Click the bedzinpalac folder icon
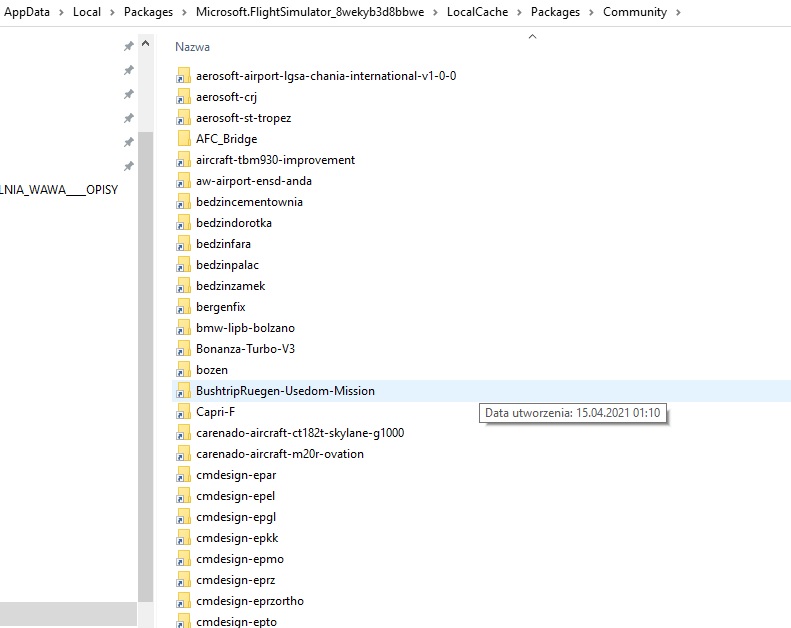This screenshot has width=791, height=628. click(x=183, y=265)
